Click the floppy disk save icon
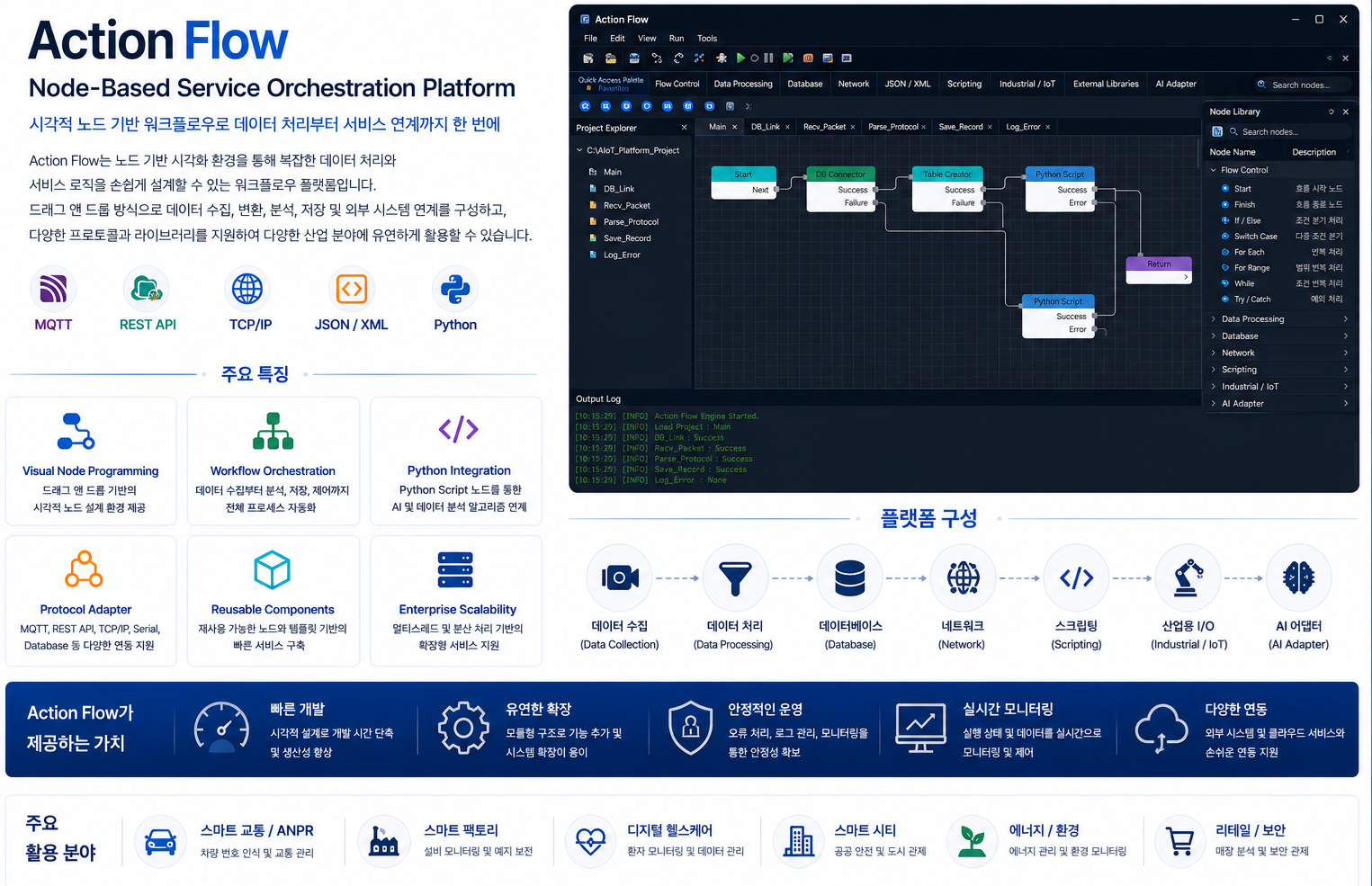 (634, 58)
